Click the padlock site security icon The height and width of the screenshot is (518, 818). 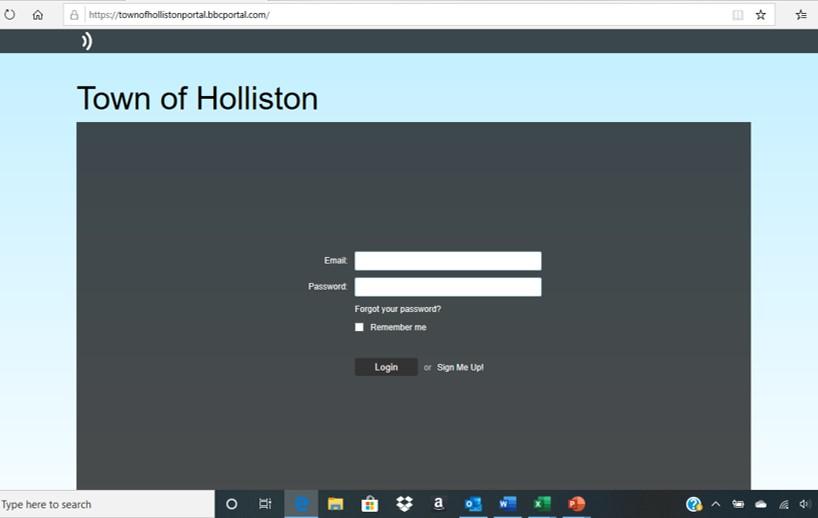[x=74, y=15]
